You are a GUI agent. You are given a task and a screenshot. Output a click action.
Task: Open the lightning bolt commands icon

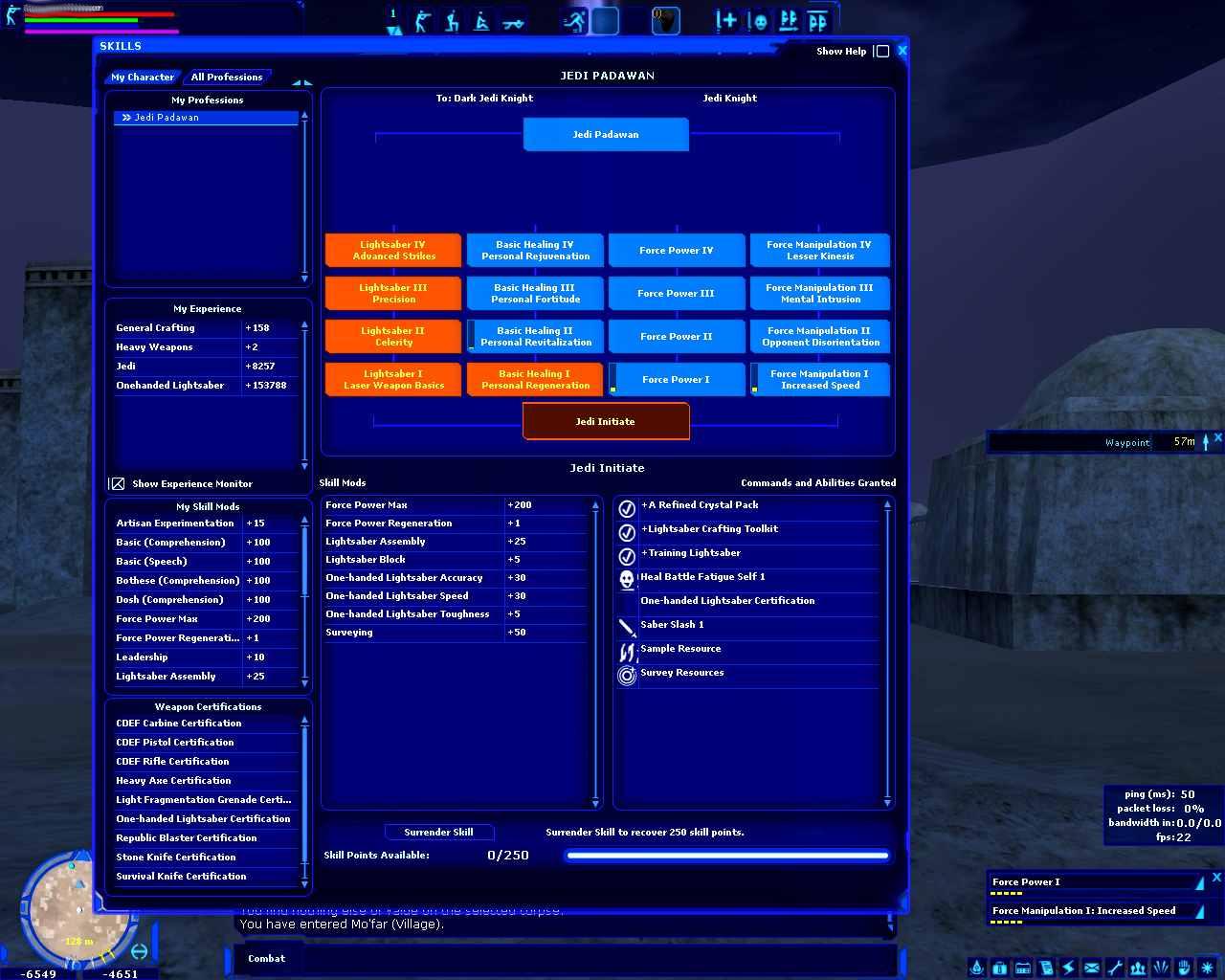point(1069,968)
